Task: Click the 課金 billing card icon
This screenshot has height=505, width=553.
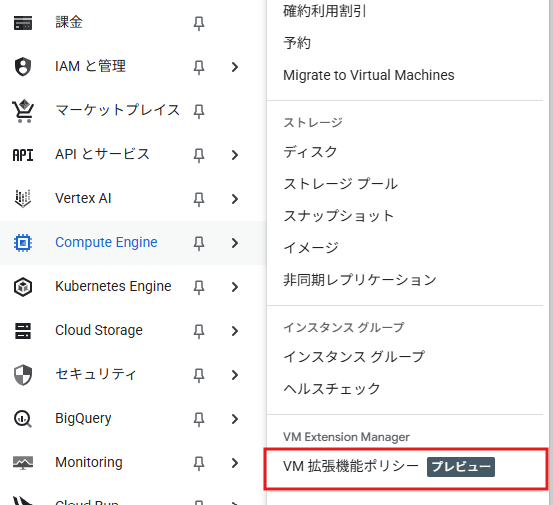Action: [x=23, y=23]
